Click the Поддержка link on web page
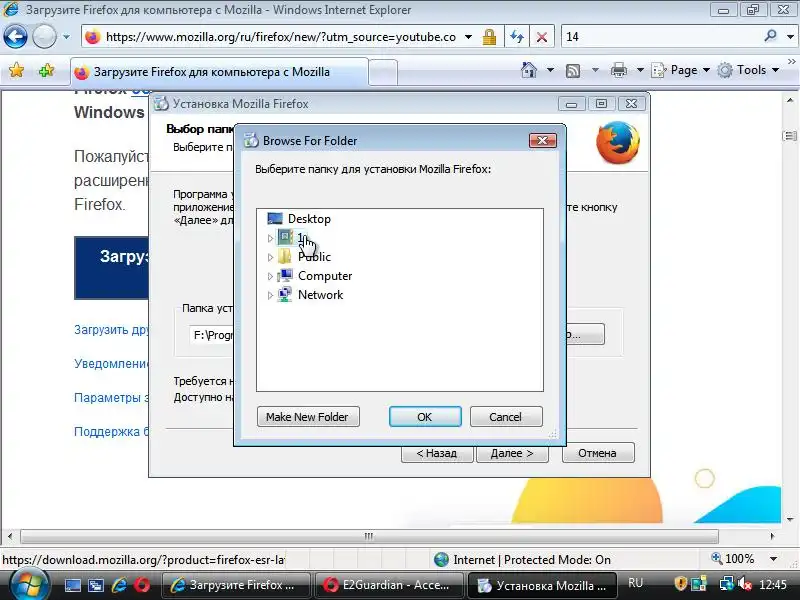The height and width of the screenshot is (600, 800). pyautogui.click(x=111, y=432)
